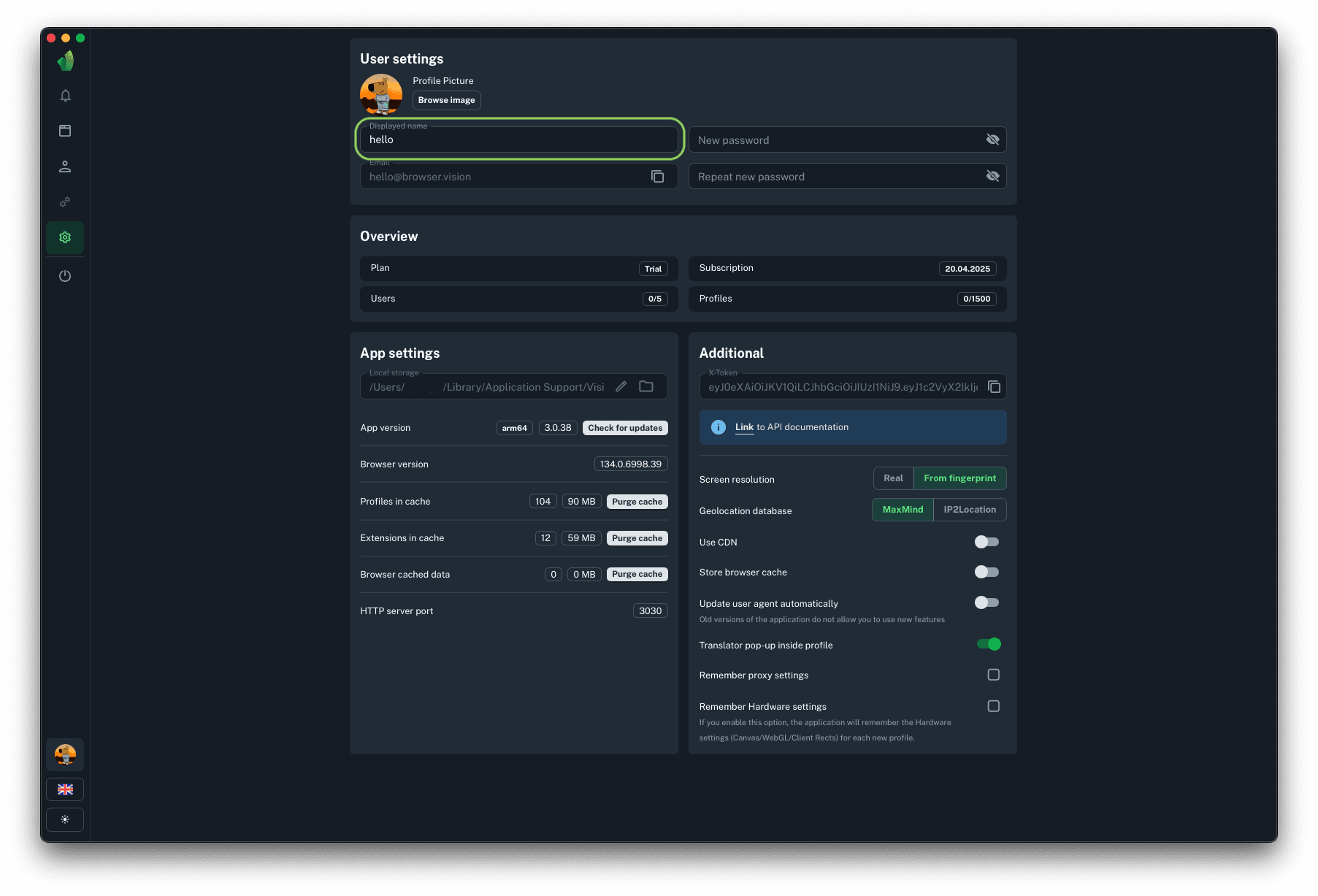Show the New password text
The width and height of the screenshot is (1318, 896).
(x=992, y=139)
